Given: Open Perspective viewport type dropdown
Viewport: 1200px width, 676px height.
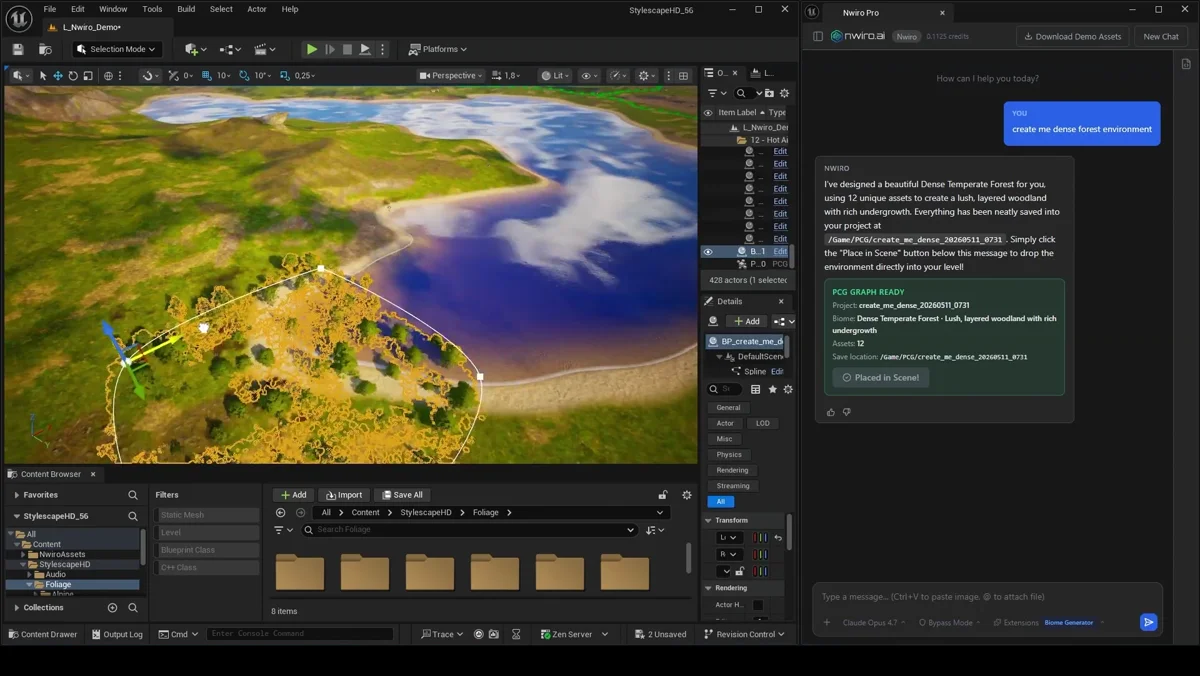Looking at the screenshot, I should coord(451,76).
